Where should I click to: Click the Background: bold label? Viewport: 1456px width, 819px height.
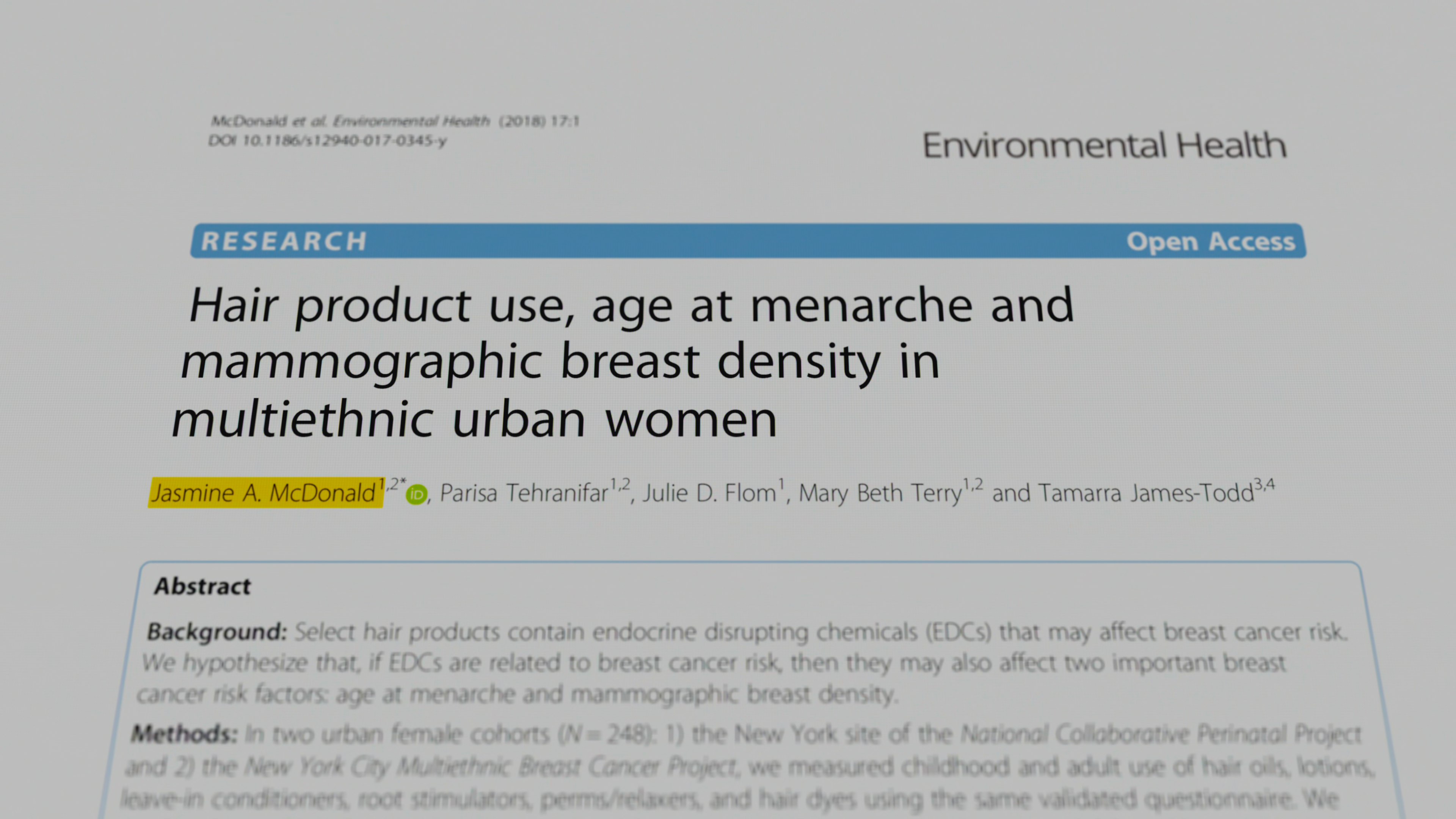tap(217, 631)
